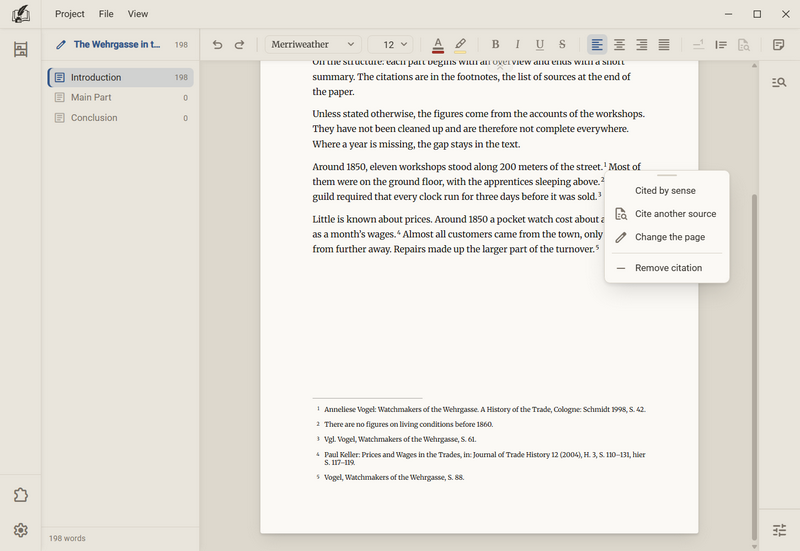Choose 'Change the page' menu entry

[x=667, y=237]
